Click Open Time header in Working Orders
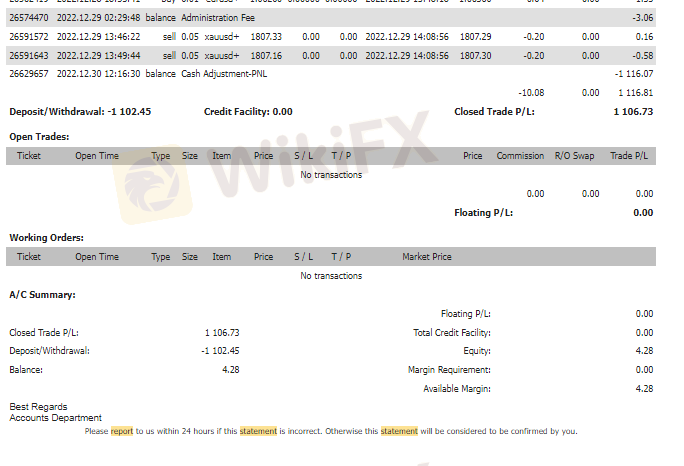The image size is (684, 466). click(97, 257)
